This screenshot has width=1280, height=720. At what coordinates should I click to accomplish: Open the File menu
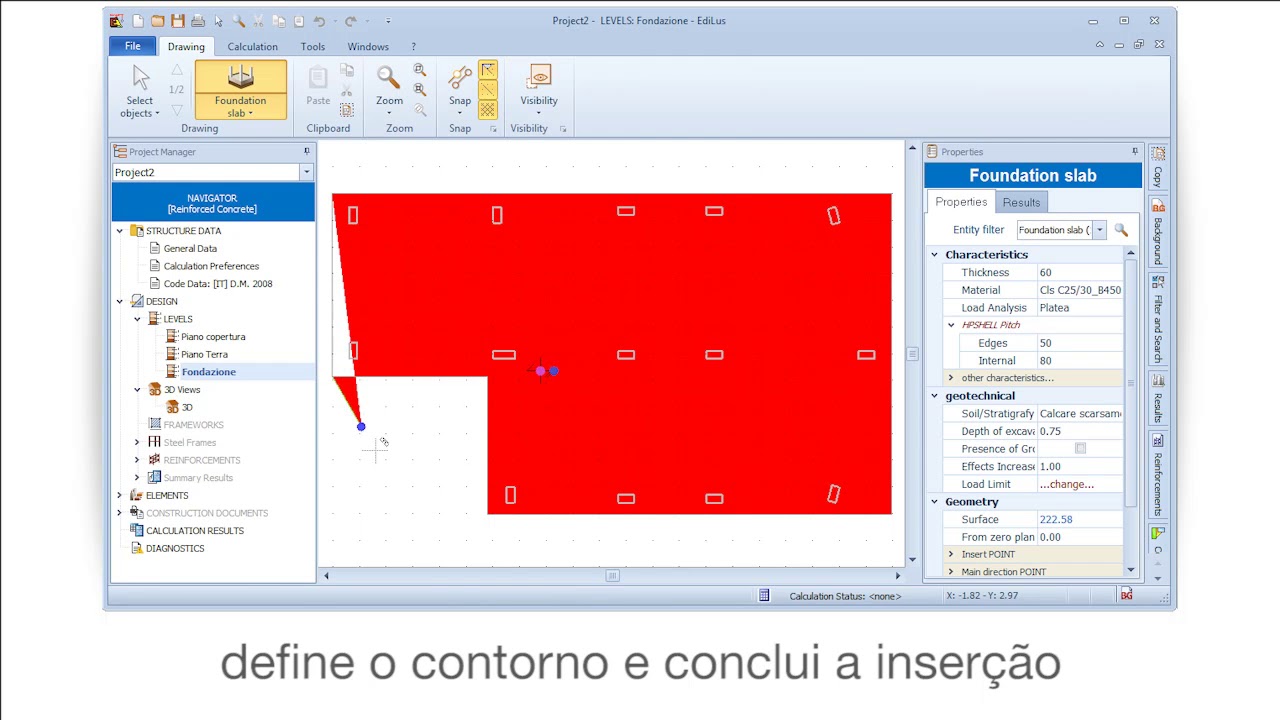[x=132, y=47]
